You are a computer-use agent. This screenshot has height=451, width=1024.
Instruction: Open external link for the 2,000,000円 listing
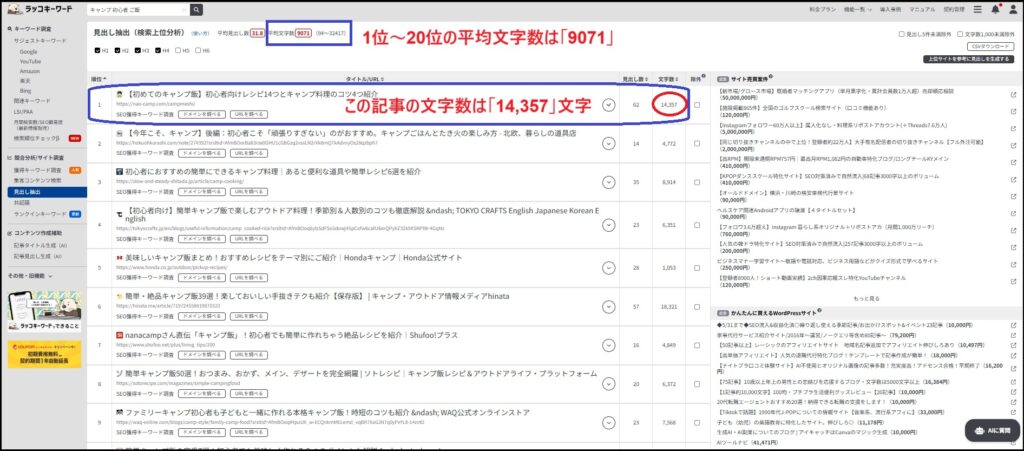pyautogui.click(x=1013, y=146)
